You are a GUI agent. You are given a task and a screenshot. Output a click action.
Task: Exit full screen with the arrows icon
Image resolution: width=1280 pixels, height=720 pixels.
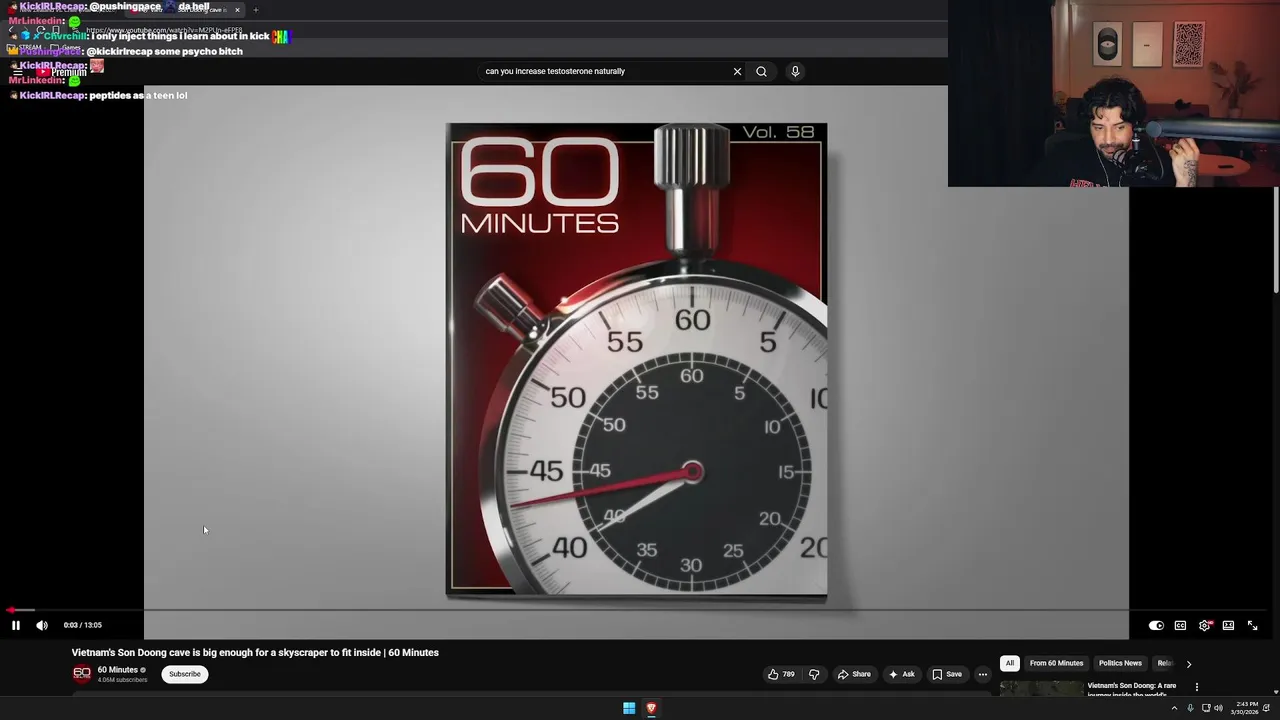pyautogui.click(x=1252, y=625)
